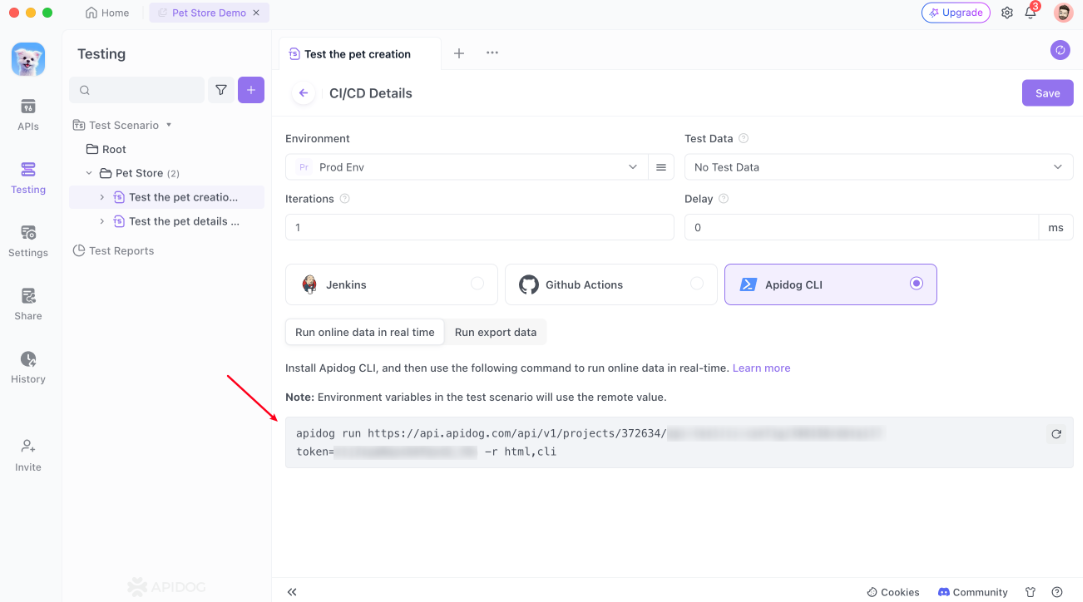Open the Share panel
The height and width of the screenshot is (602, 1083).
28,302
